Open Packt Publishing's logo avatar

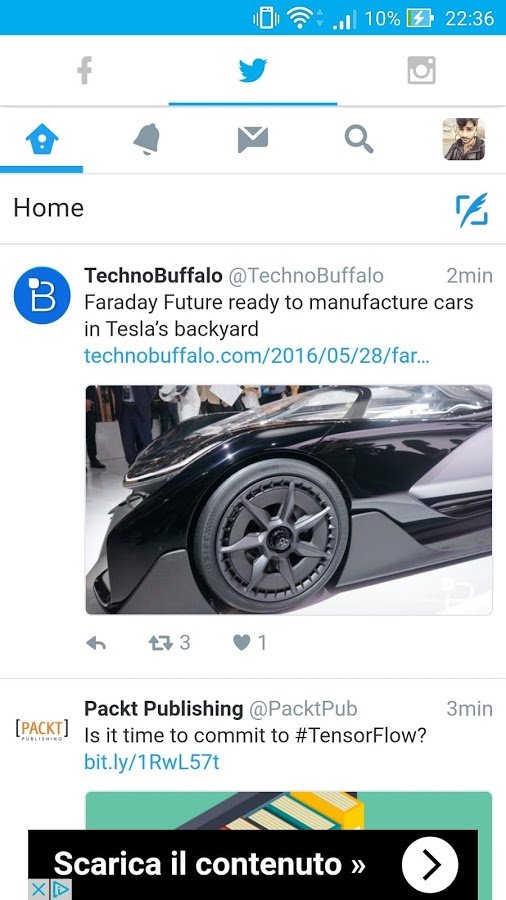coord(42,730)
